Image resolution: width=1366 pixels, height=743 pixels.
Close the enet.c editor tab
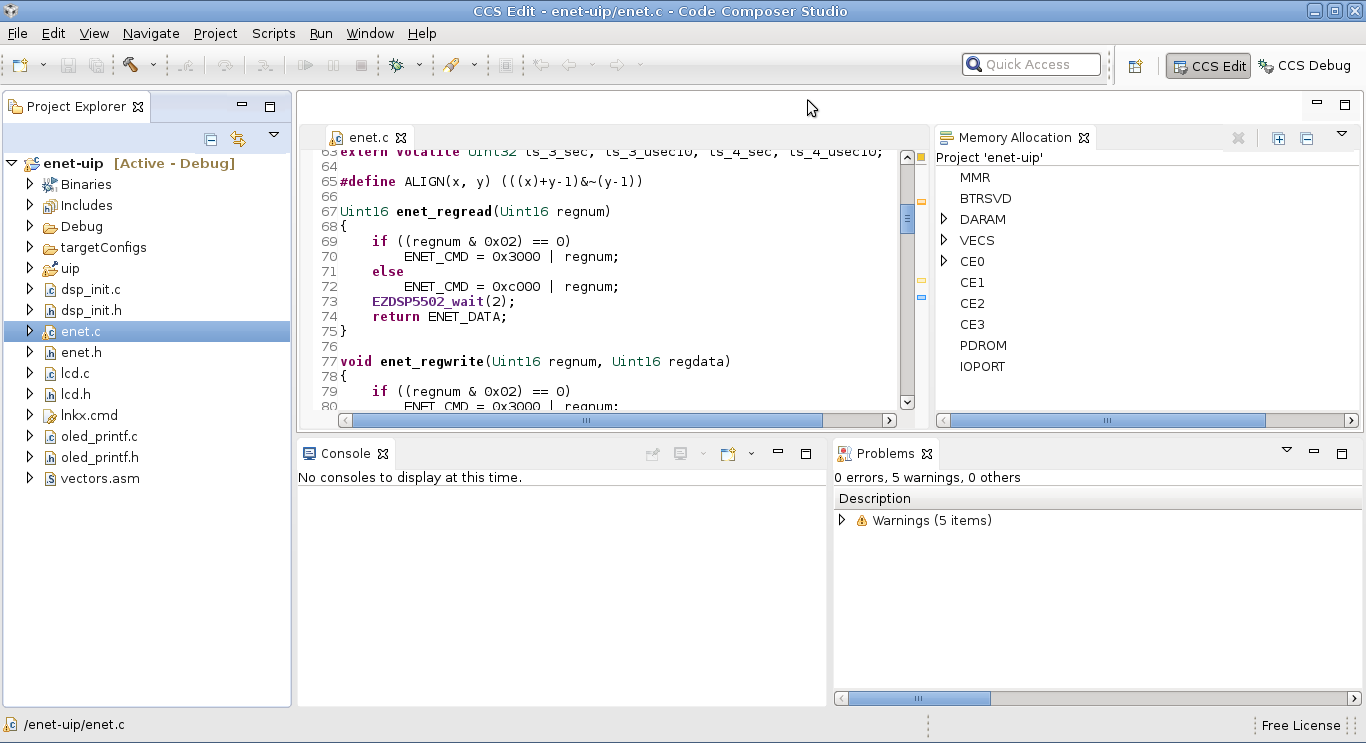coord(401,138)
